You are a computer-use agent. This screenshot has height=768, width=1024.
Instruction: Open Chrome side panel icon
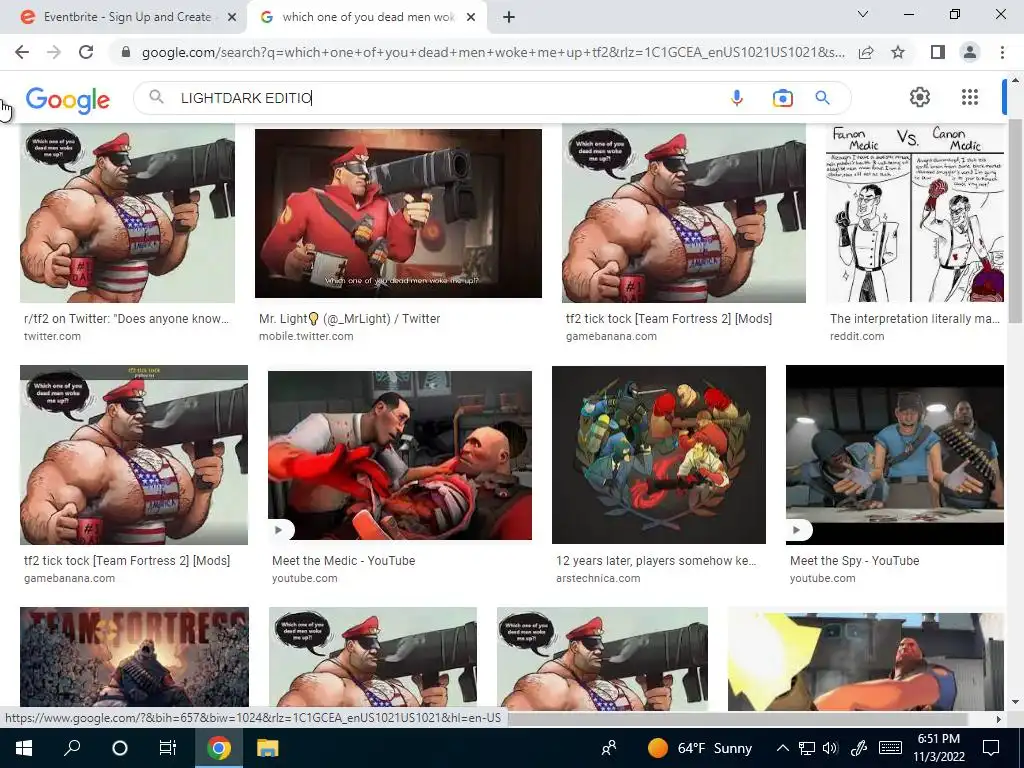tap(937, 52)
